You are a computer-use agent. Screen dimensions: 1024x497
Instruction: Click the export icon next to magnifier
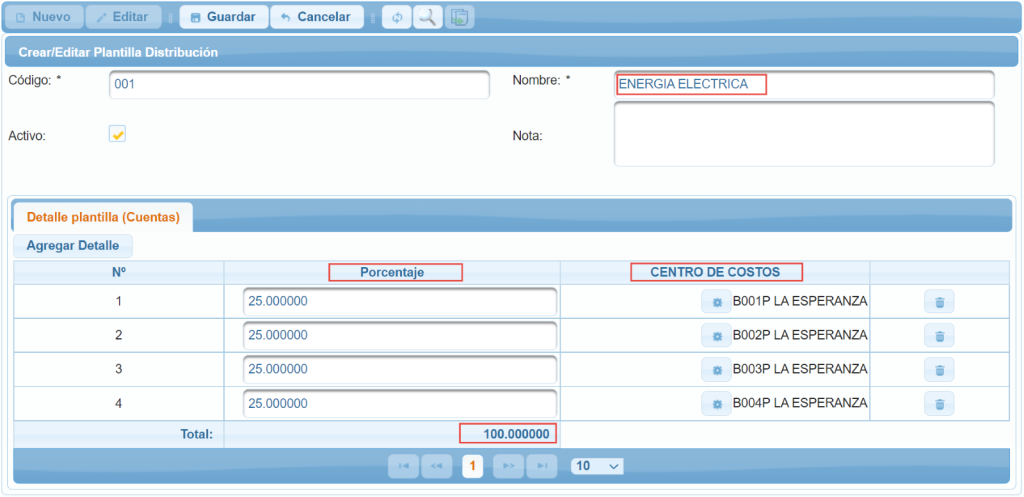[459, 18]
